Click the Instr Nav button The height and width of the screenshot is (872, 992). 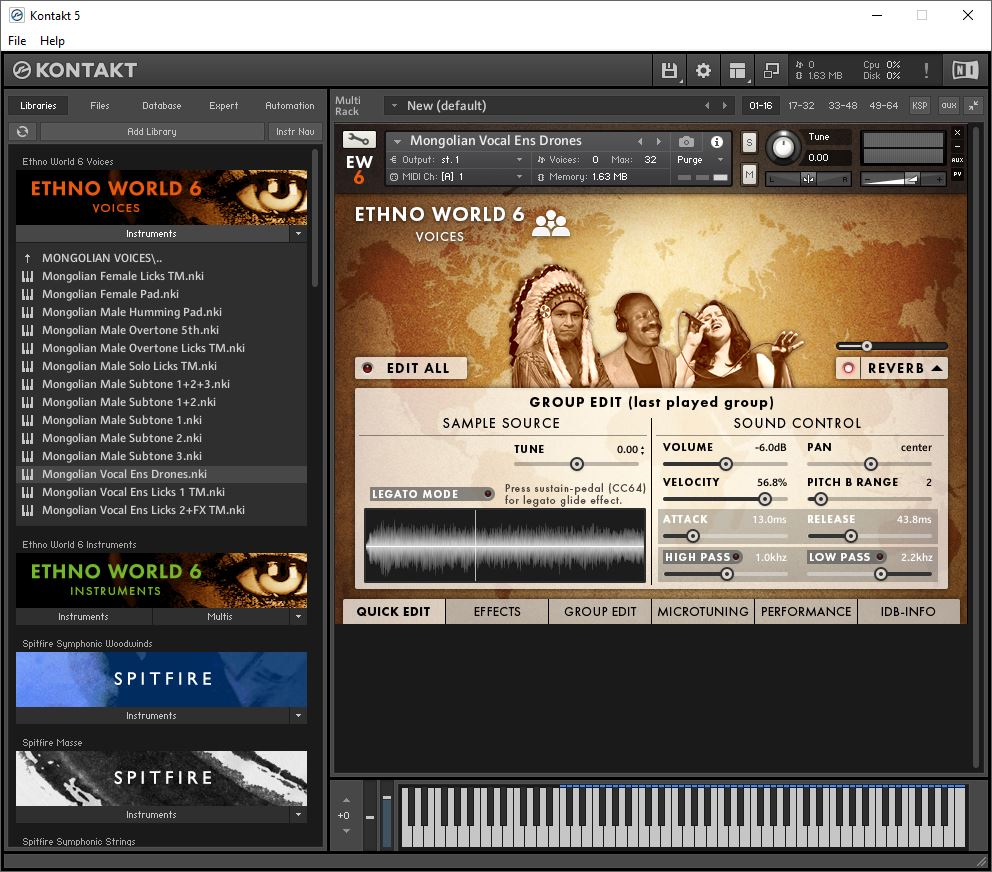(295, 131)
